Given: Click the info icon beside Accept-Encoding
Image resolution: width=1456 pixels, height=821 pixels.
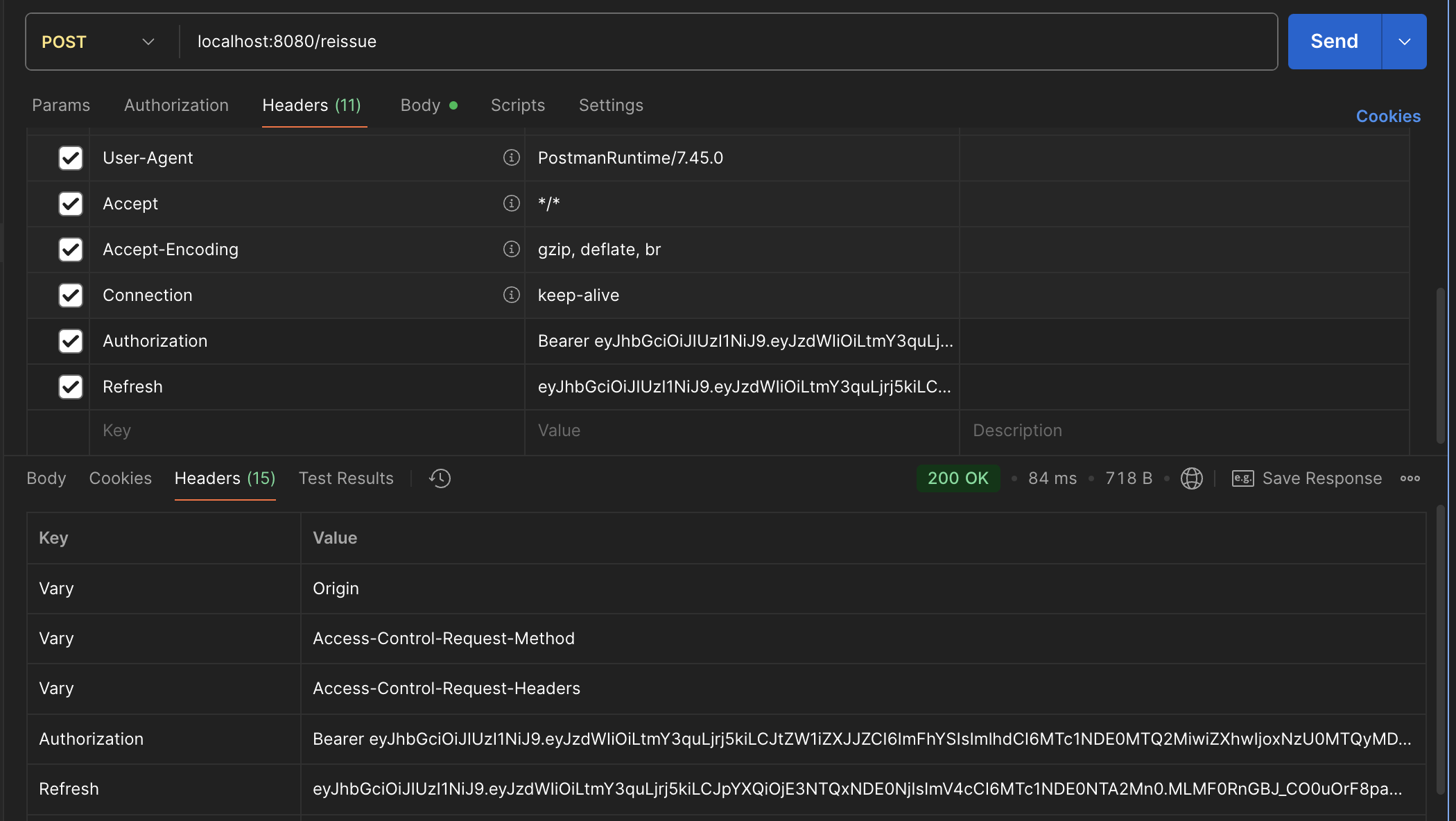Looking at the screenshot, I should [x=511, y=249].
